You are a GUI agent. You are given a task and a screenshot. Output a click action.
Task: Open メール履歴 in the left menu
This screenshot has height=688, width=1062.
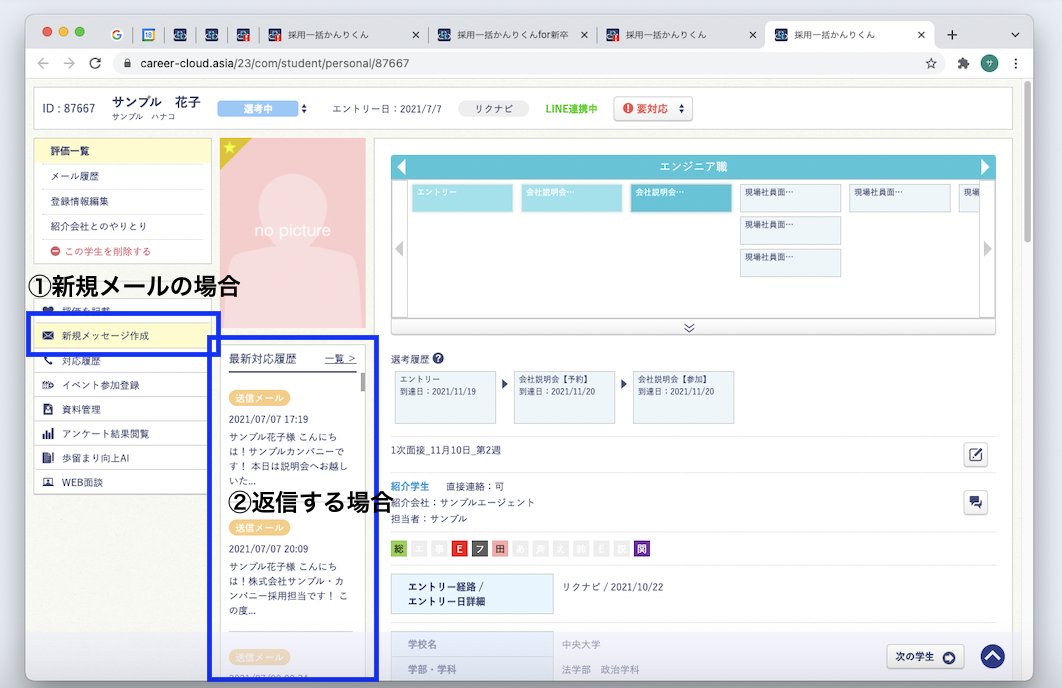75,176
